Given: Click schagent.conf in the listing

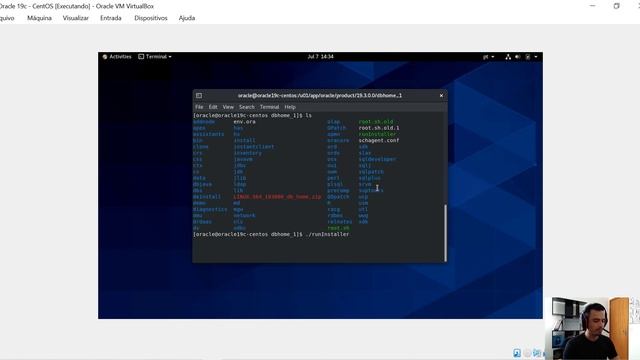Looking at the screenshot, I should coord(379,140).
